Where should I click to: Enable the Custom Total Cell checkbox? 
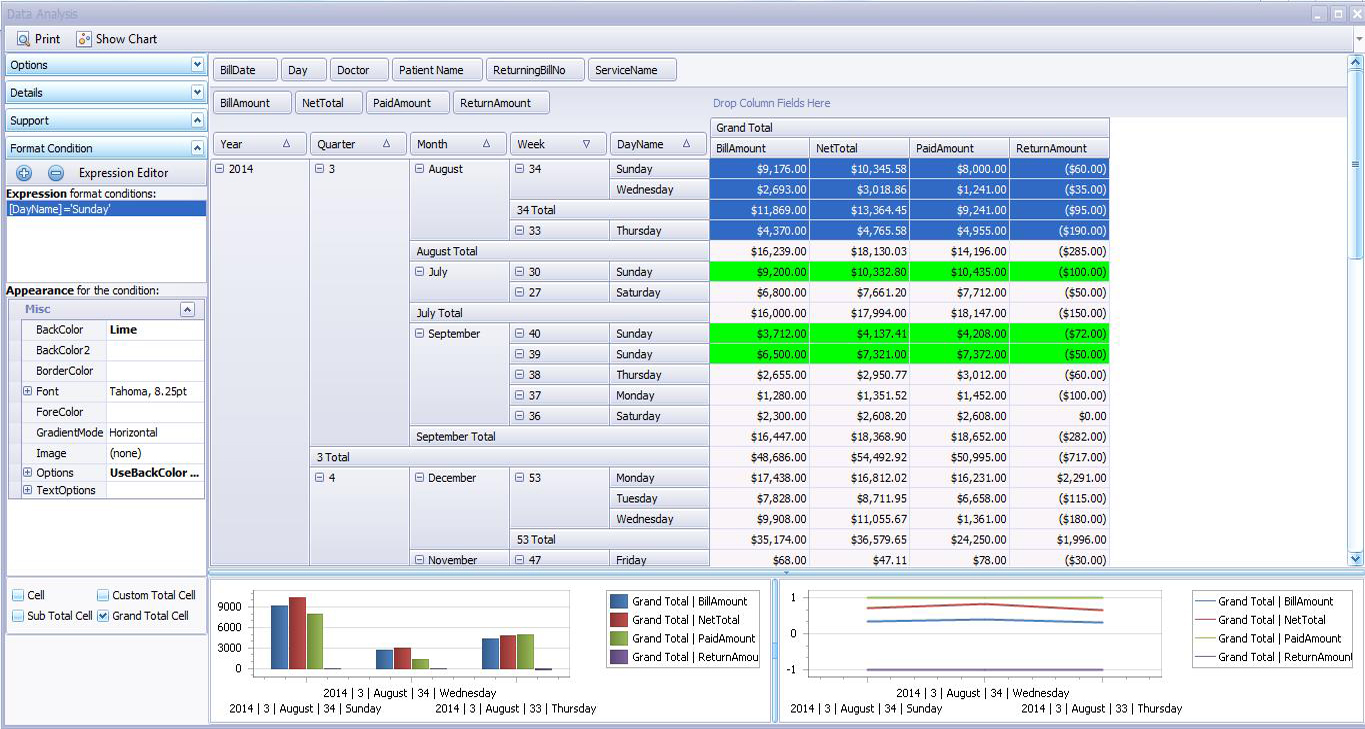pos(103,595)
